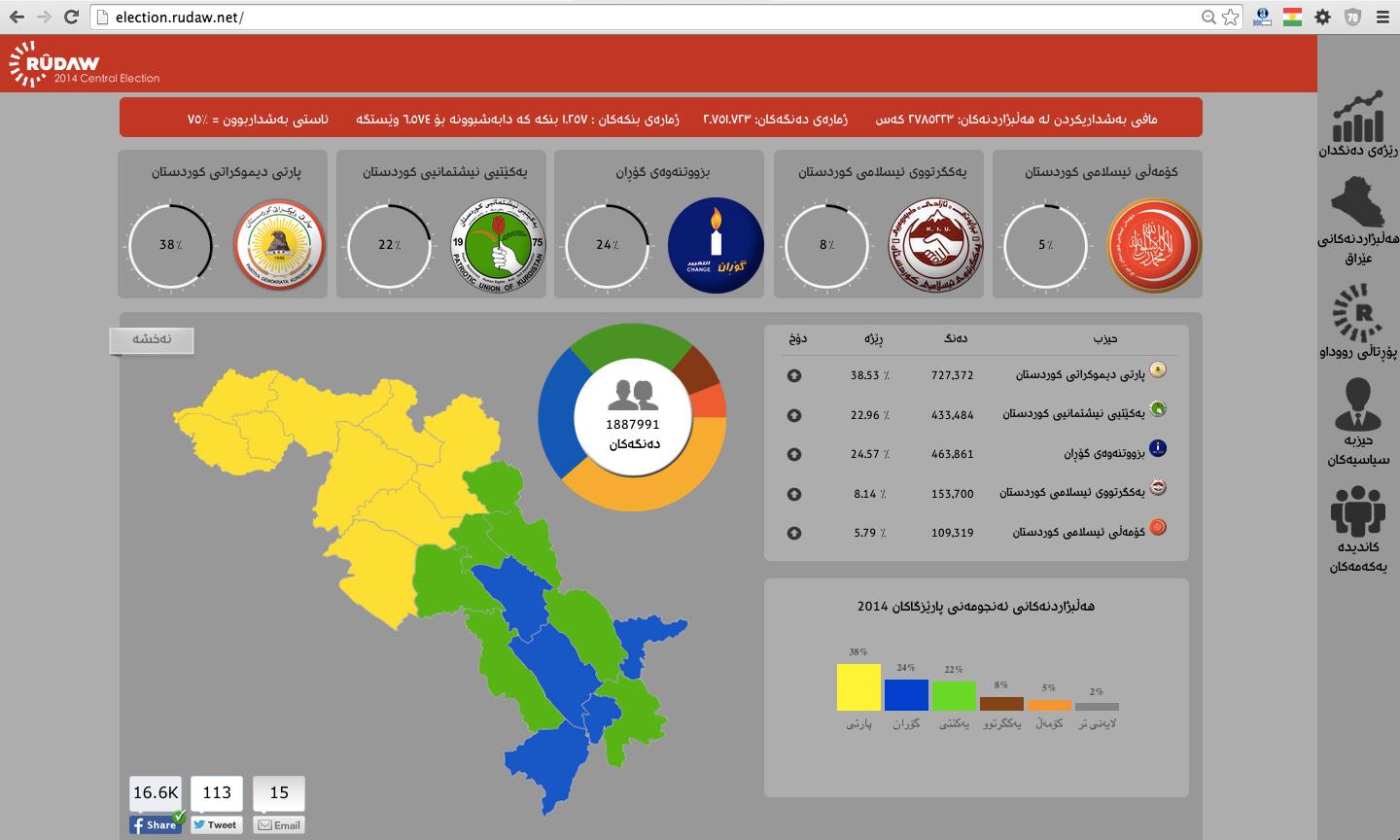
Task: Expand the row with 433,484 votes
Action: [794, 415]
